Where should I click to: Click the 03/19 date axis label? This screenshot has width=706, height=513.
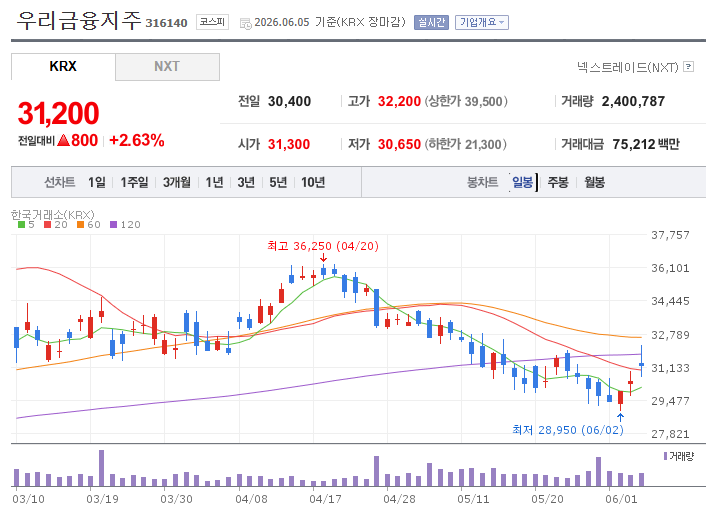point(103,499)
